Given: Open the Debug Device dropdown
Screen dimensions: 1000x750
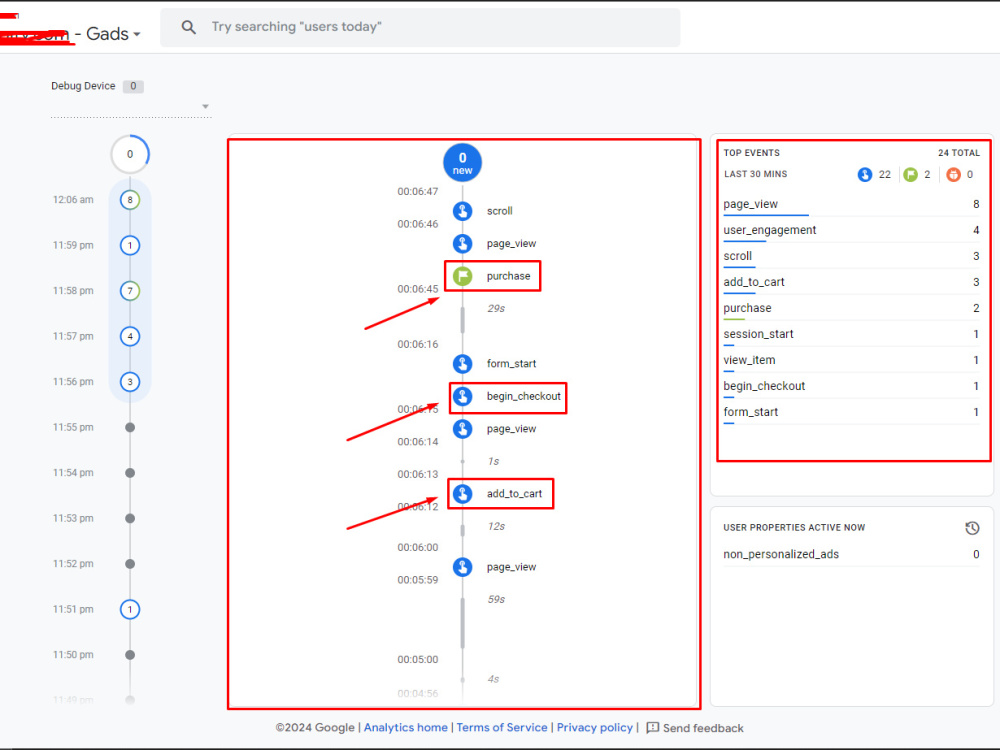Looking at the screenshot, I should (131, 107).
